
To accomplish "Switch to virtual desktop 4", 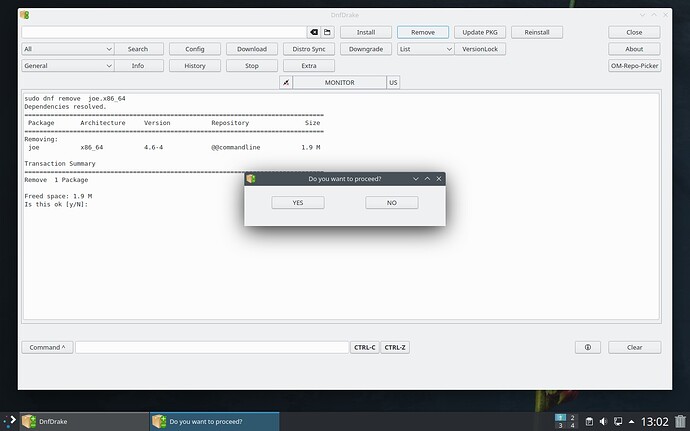I will click(x=573, y=426).
